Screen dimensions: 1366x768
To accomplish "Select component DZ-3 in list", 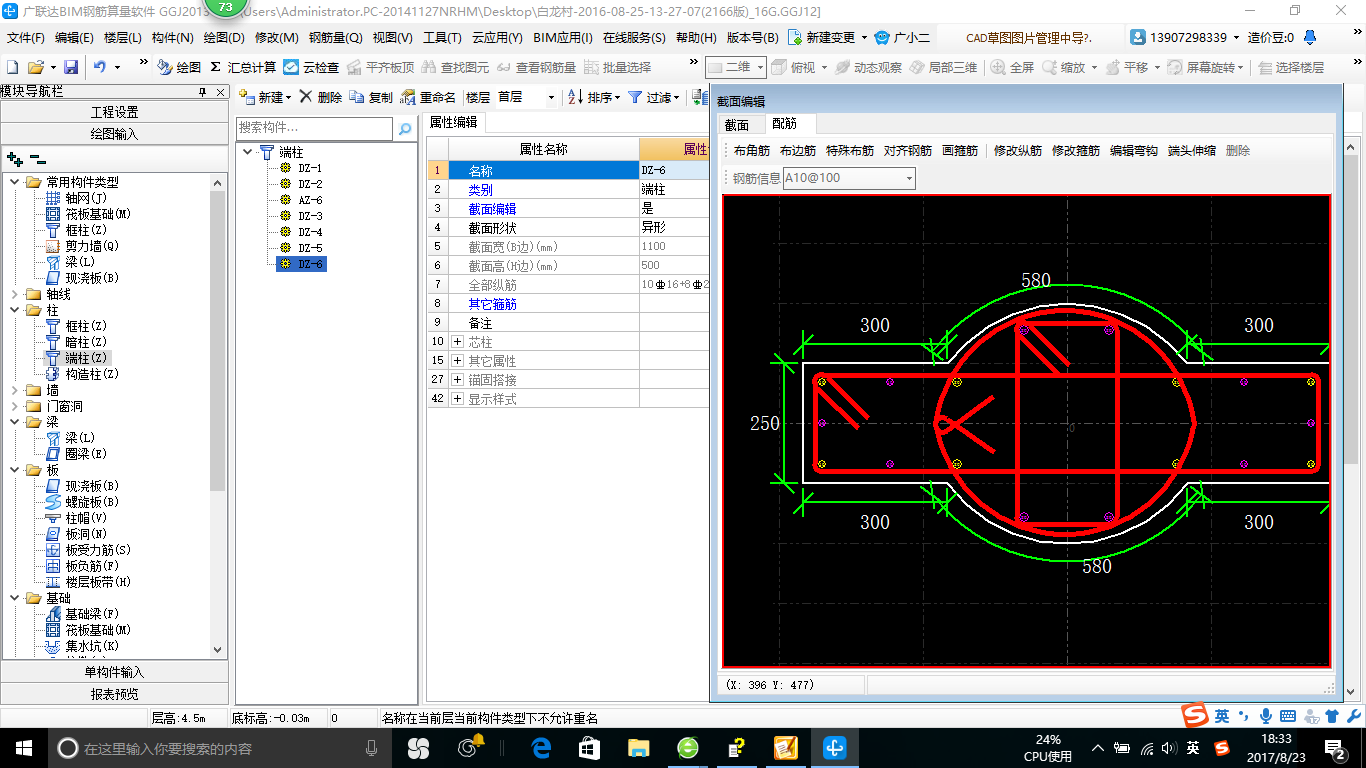I will click(310, 216).
